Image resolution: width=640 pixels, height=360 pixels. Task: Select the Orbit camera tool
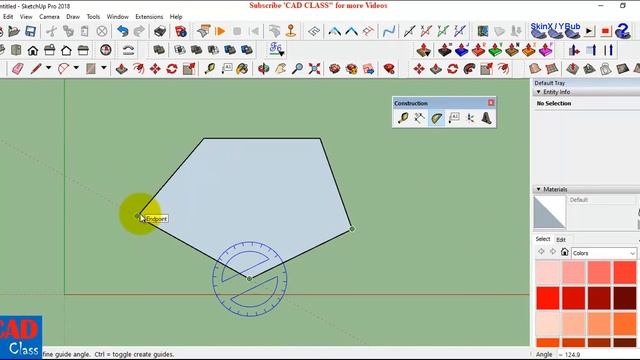tap(264, 69)
